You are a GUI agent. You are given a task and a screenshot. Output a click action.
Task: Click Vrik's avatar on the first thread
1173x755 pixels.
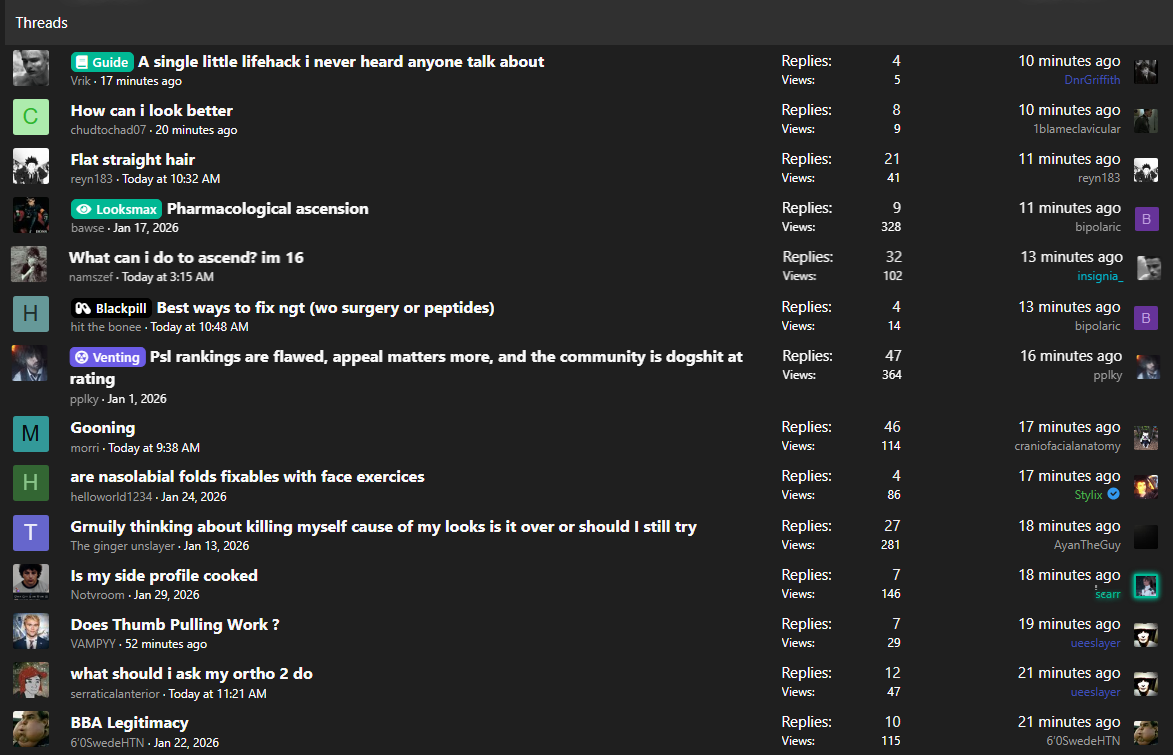point(31,68)
